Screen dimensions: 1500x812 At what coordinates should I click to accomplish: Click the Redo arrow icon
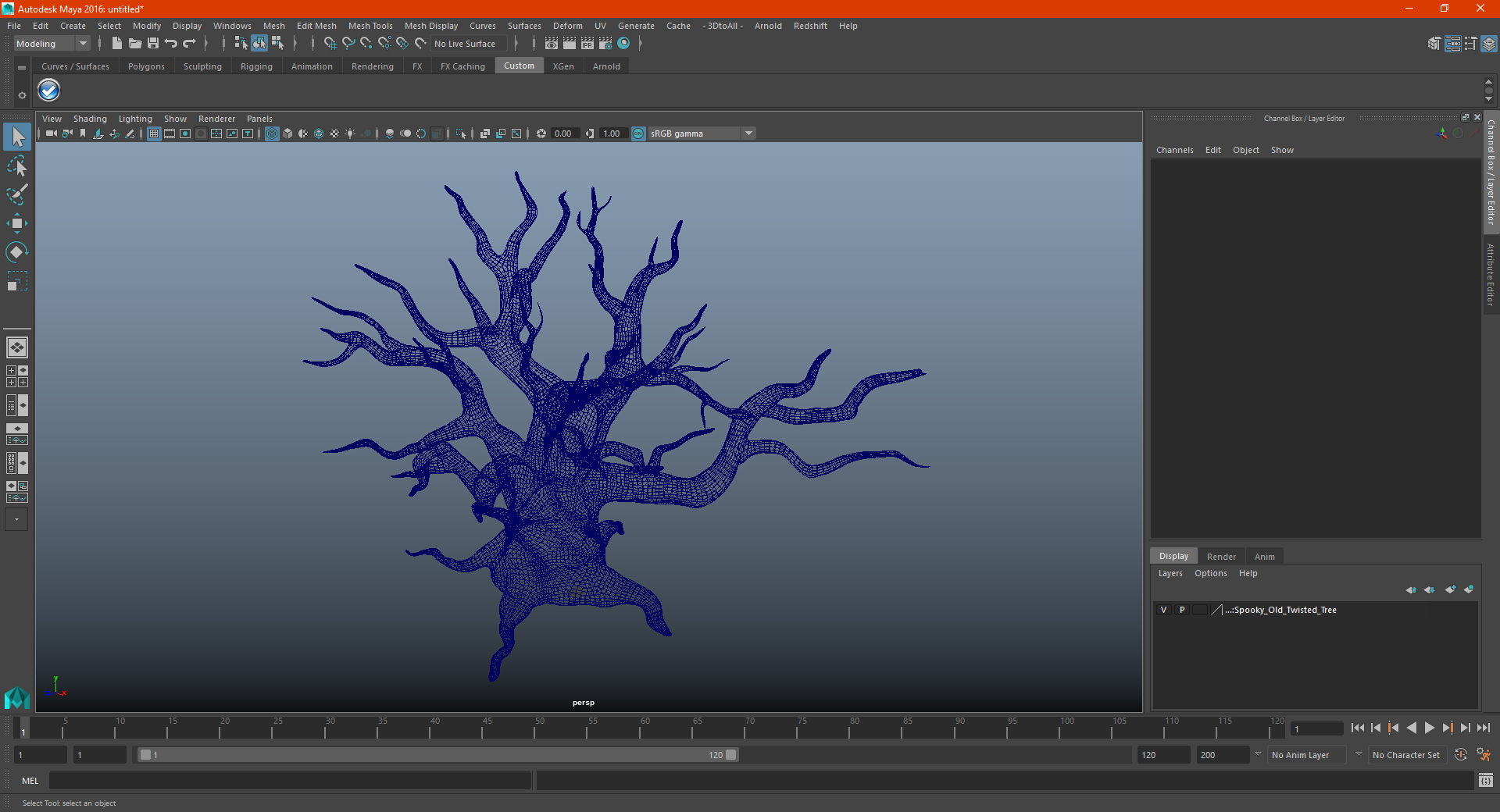(x=189, y=44)
